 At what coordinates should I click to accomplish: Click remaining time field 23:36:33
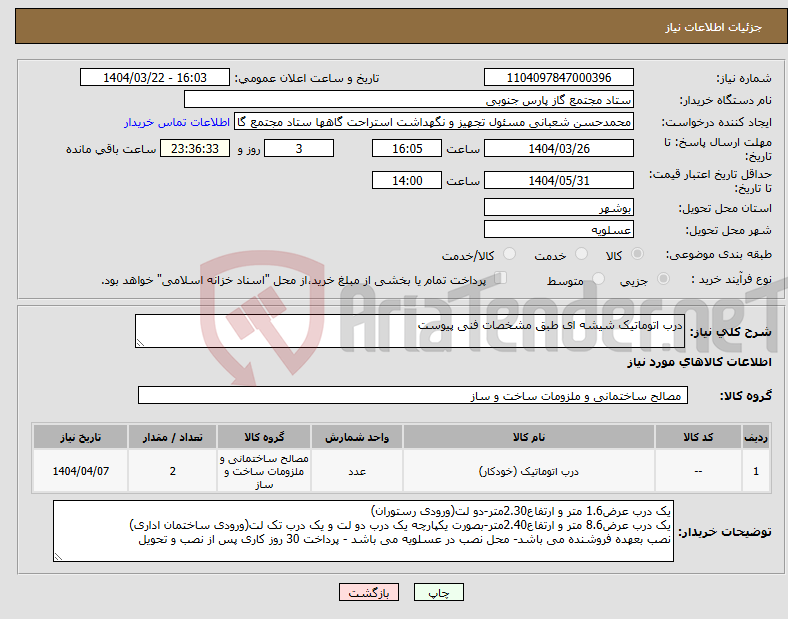coord(195,148)
